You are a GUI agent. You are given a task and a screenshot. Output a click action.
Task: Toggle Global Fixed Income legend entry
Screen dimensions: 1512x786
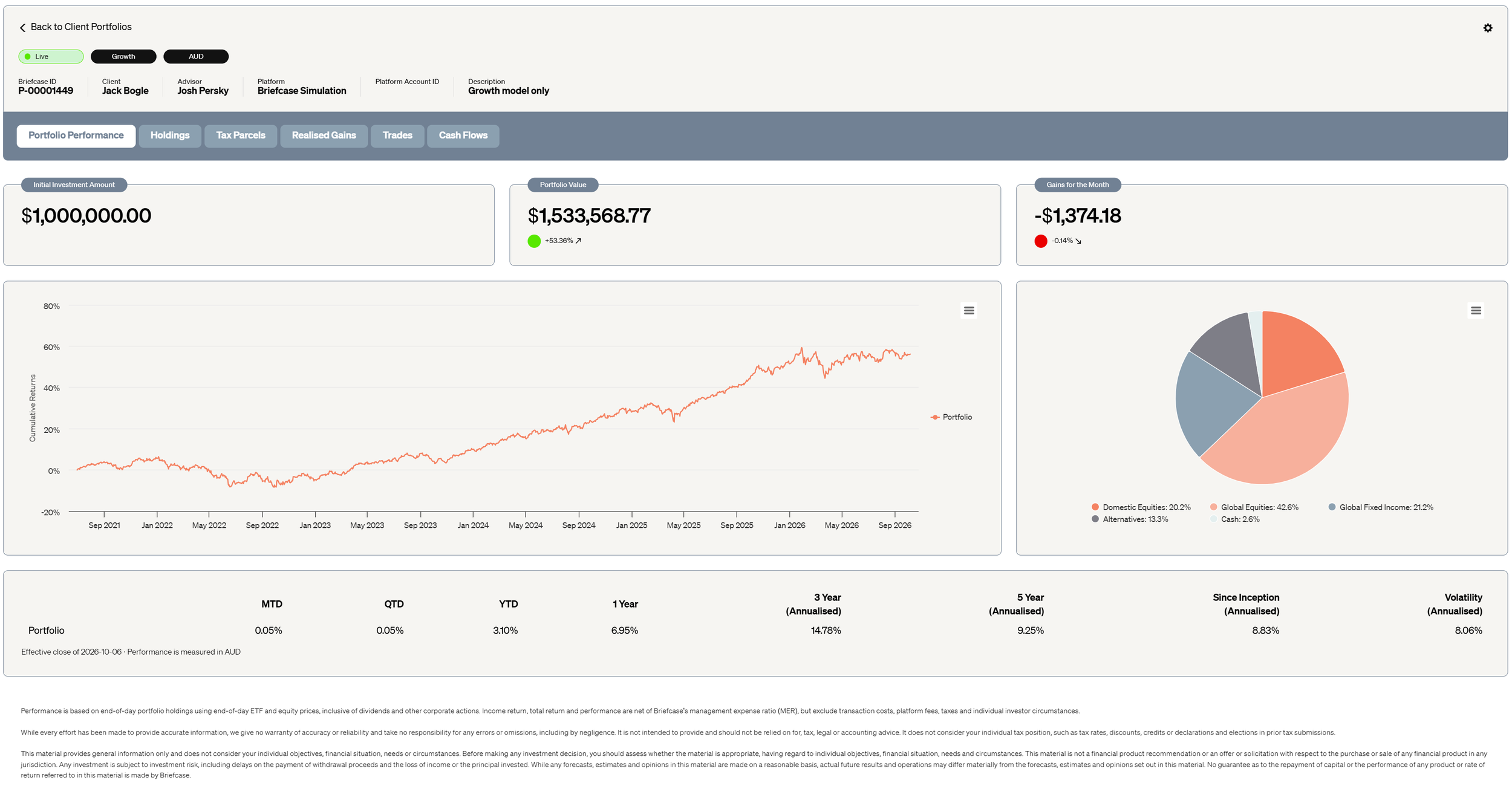(1381, 507)
